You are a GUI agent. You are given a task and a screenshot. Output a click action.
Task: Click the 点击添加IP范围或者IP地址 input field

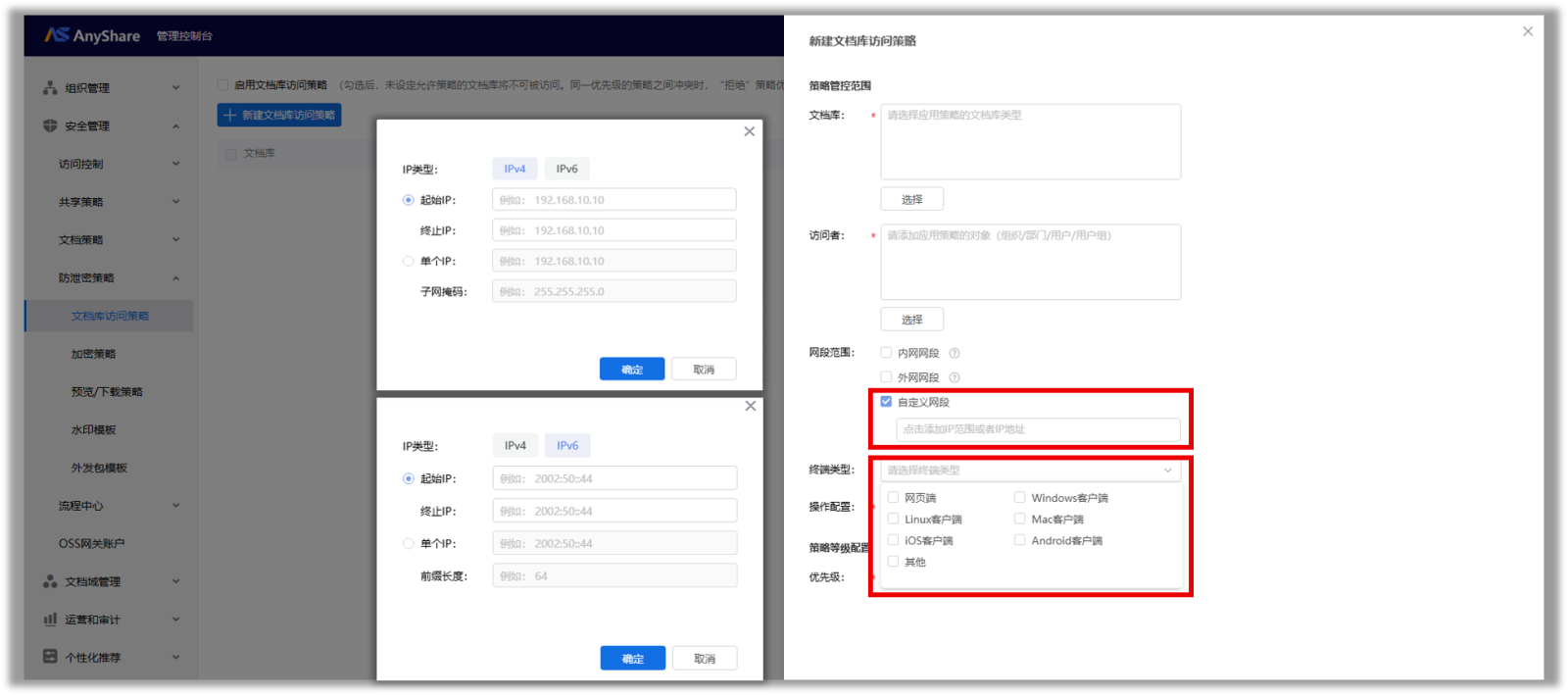(x=1037, y=429)
